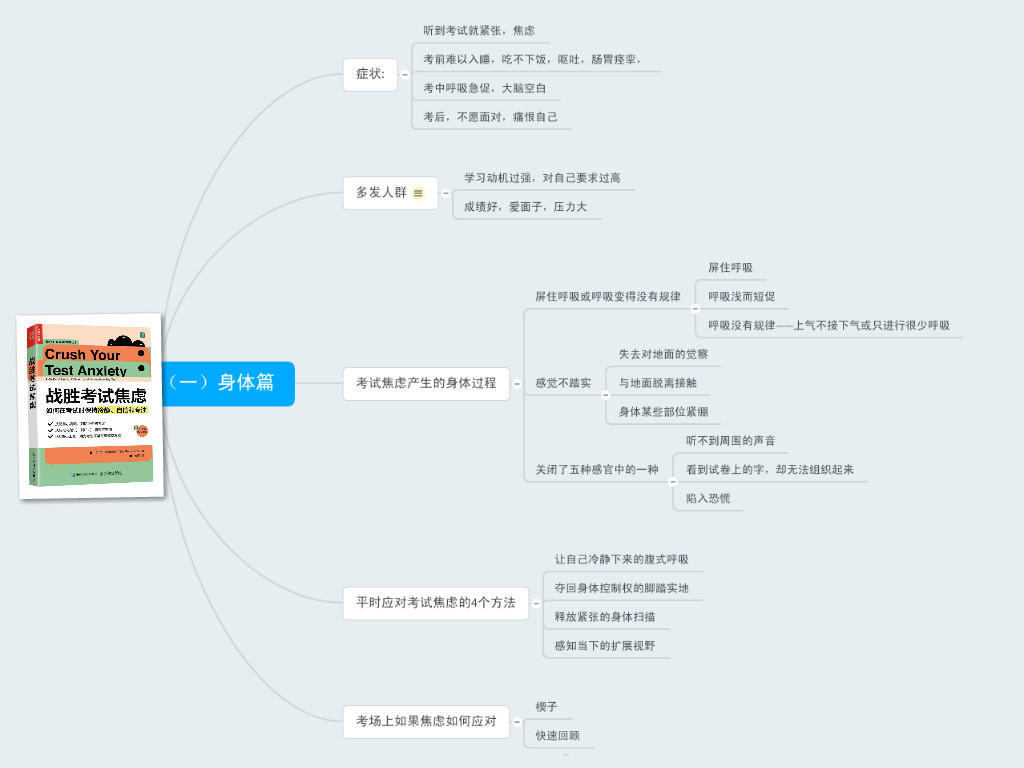The image size is (1024, 768).
Task: Collapse the 考试焦虑产生的身体过程 branch
Action: [518, 383]
